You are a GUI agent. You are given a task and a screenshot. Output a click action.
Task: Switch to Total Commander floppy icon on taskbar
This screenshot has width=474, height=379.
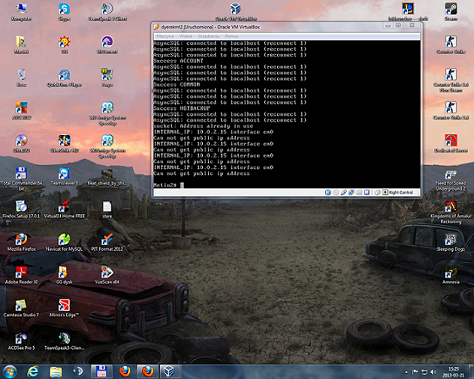101,371
